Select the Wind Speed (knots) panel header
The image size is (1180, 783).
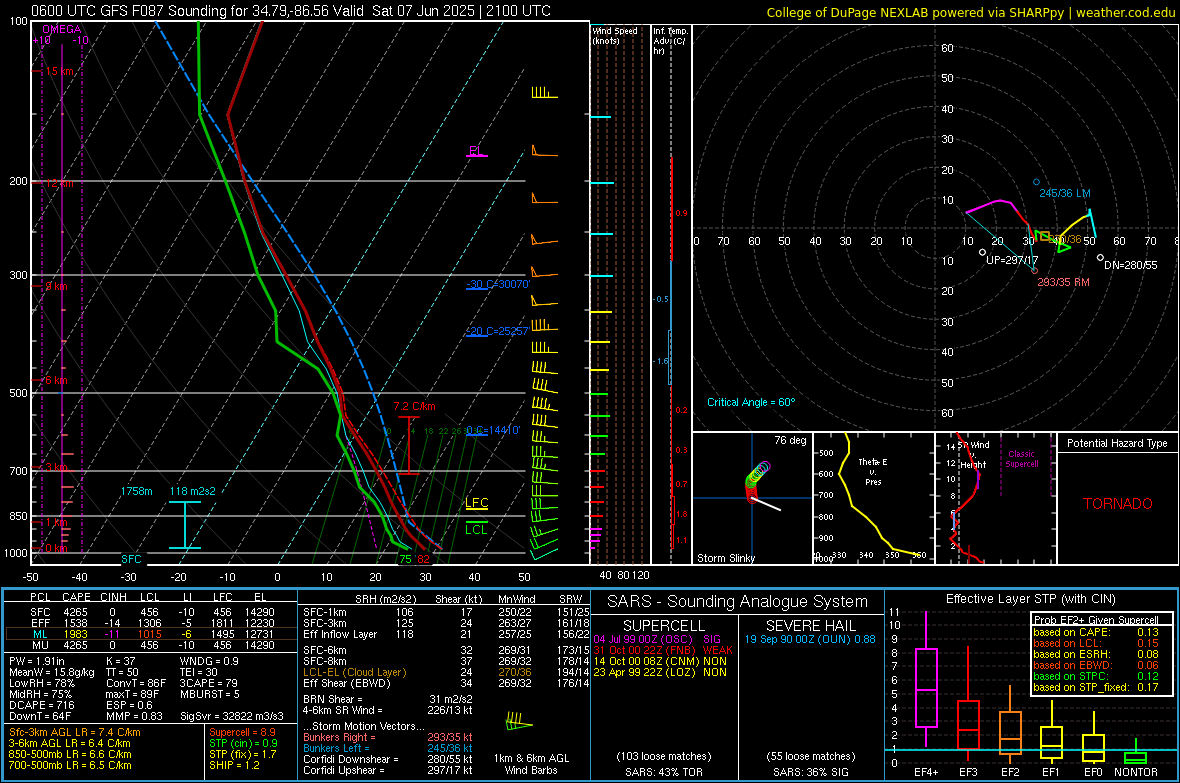pos(614,35)
